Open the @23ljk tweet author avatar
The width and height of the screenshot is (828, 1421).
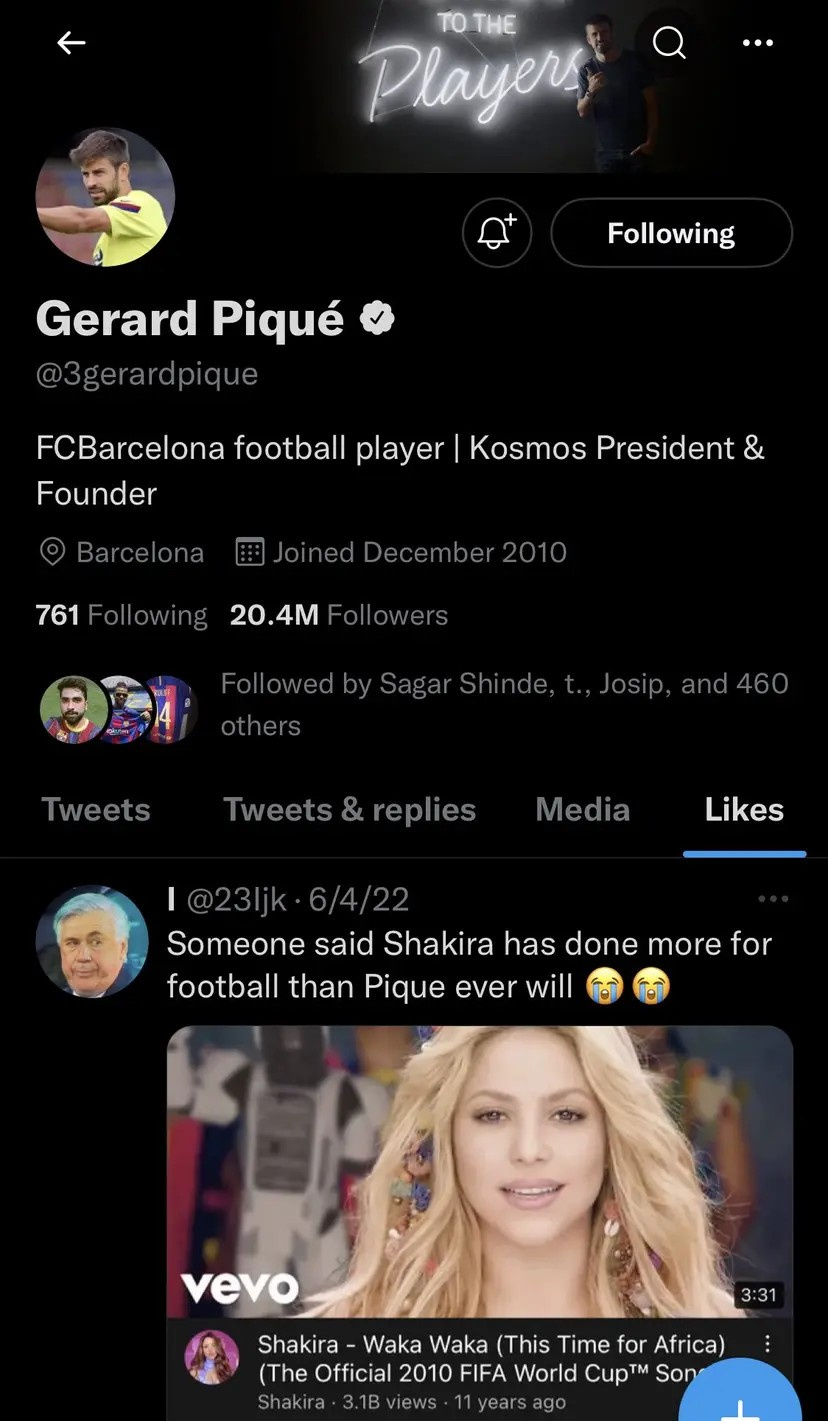click(x=92, y=941)
